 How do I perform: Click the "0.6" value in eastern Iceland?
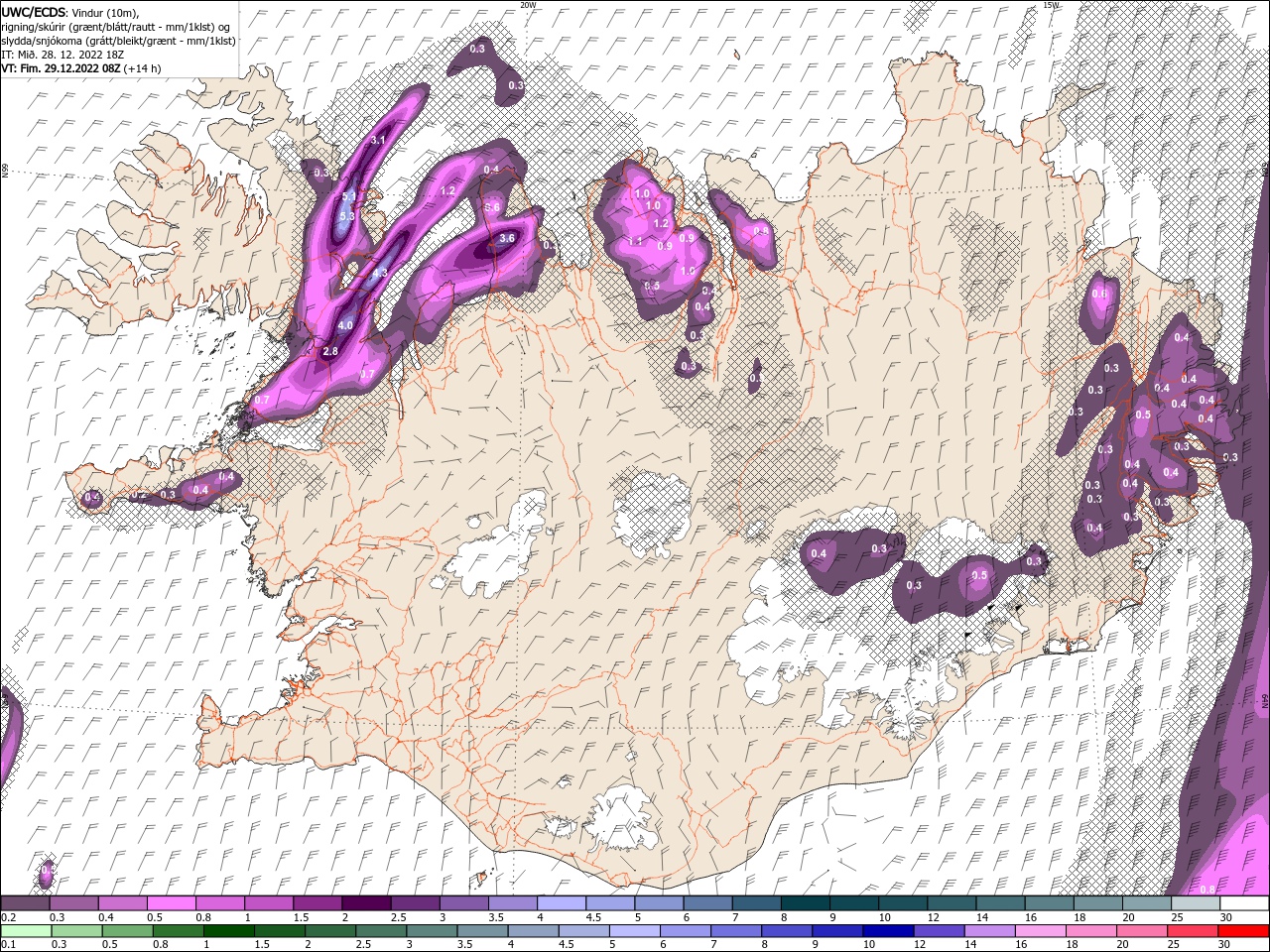point(1099,294)
